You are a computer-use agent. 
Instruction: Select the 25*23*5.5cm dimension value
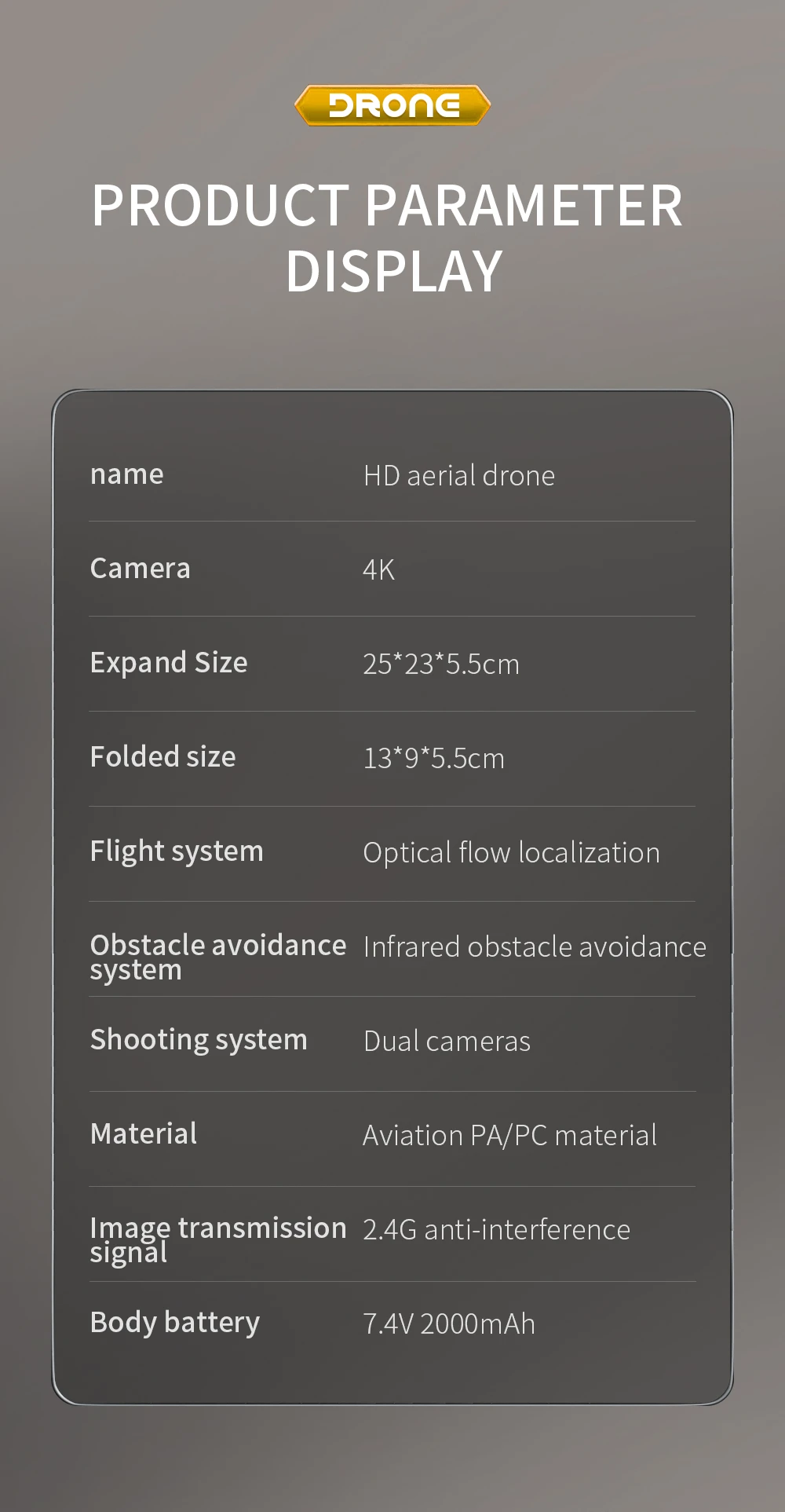click(440, 664)
